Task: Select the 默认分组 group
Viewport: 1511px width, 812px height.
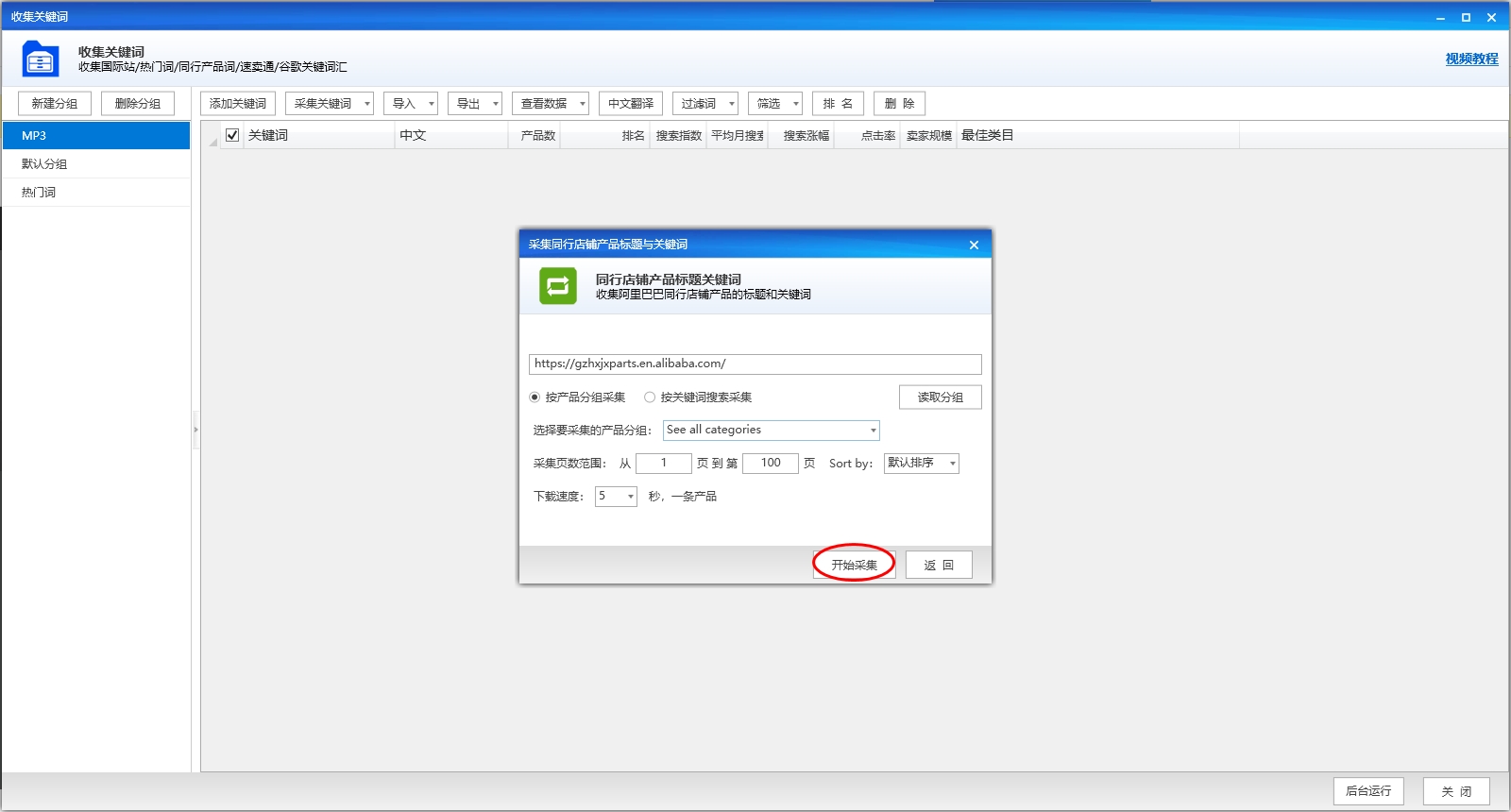Action: pos(96,163)
